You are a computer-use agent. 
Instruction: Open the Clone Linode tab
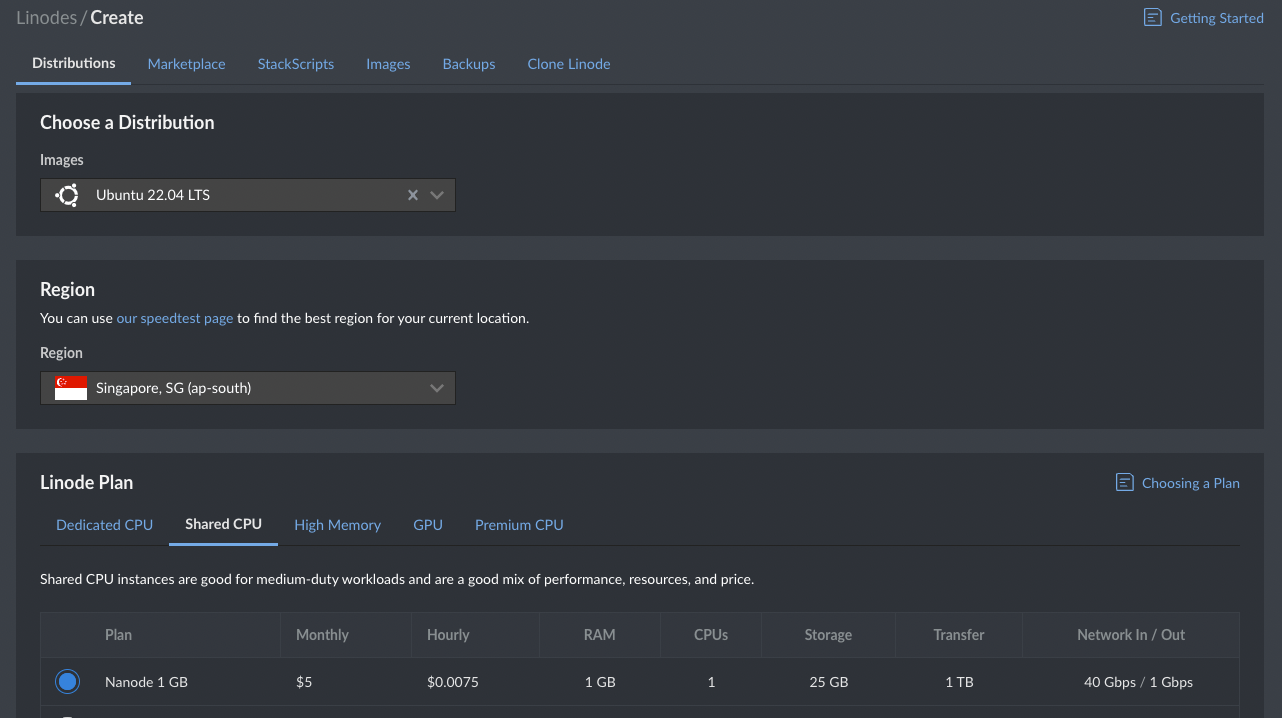point(569,64)
